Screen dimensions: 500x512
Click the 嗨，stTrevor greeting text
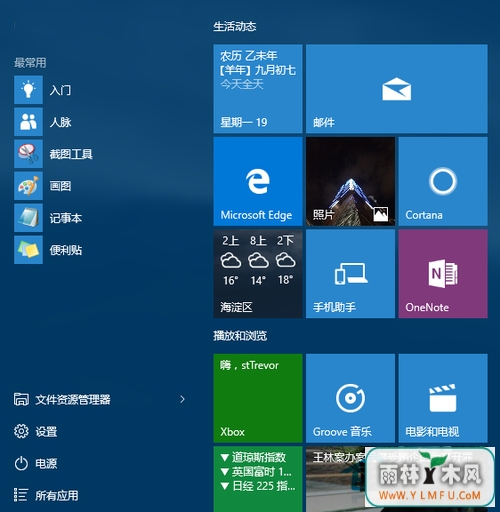click(249, 365)
